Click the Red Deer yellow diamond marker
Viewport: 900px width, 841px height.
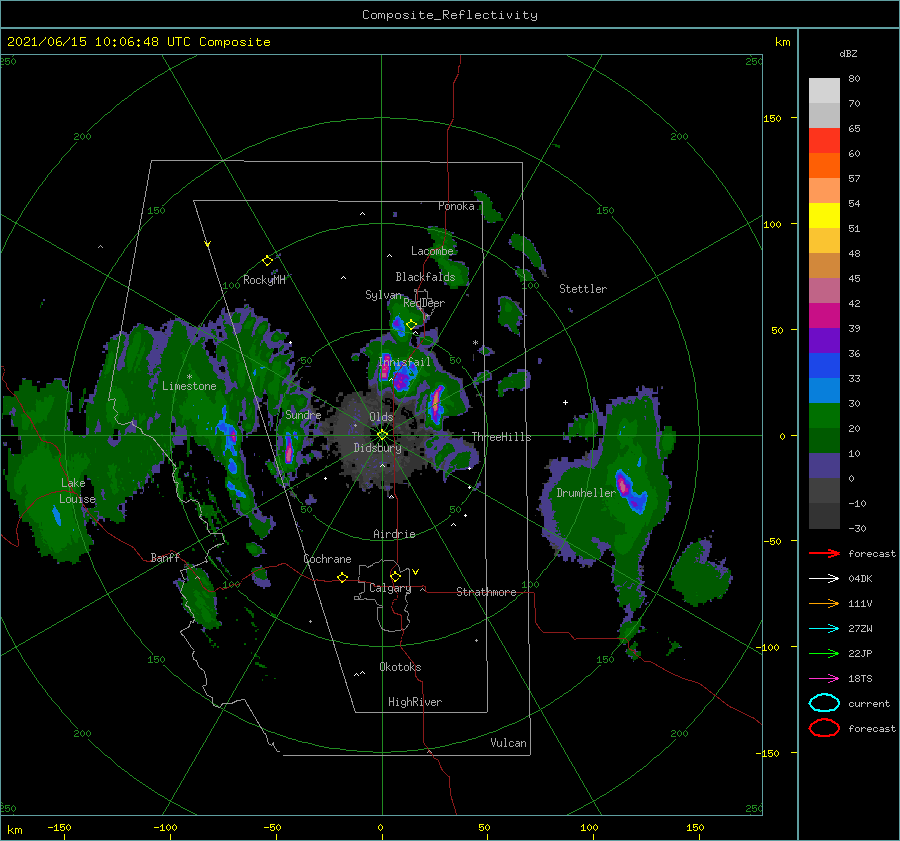411,325
